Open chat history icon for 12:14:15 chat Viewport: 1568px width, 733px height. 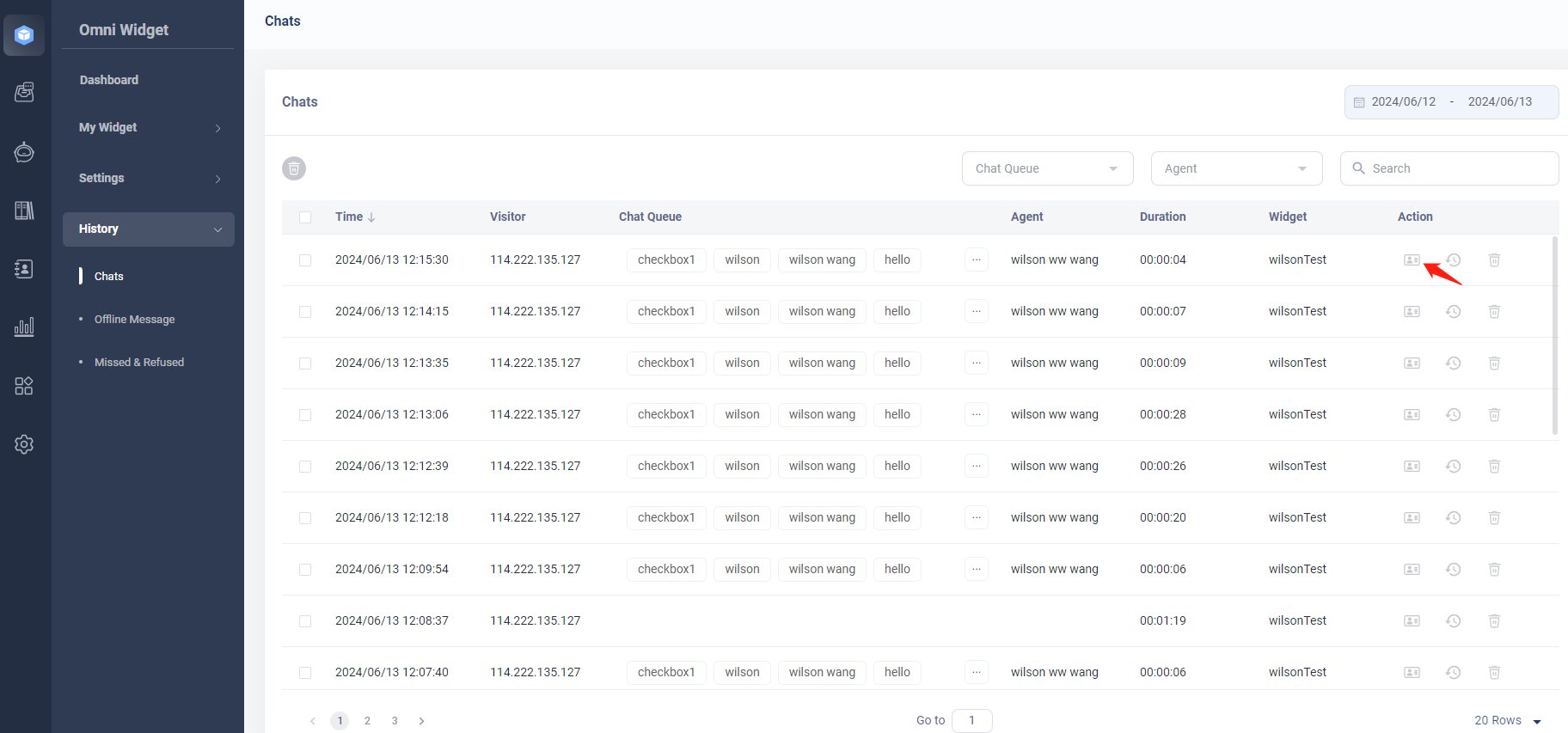(x=1453, y=311)
